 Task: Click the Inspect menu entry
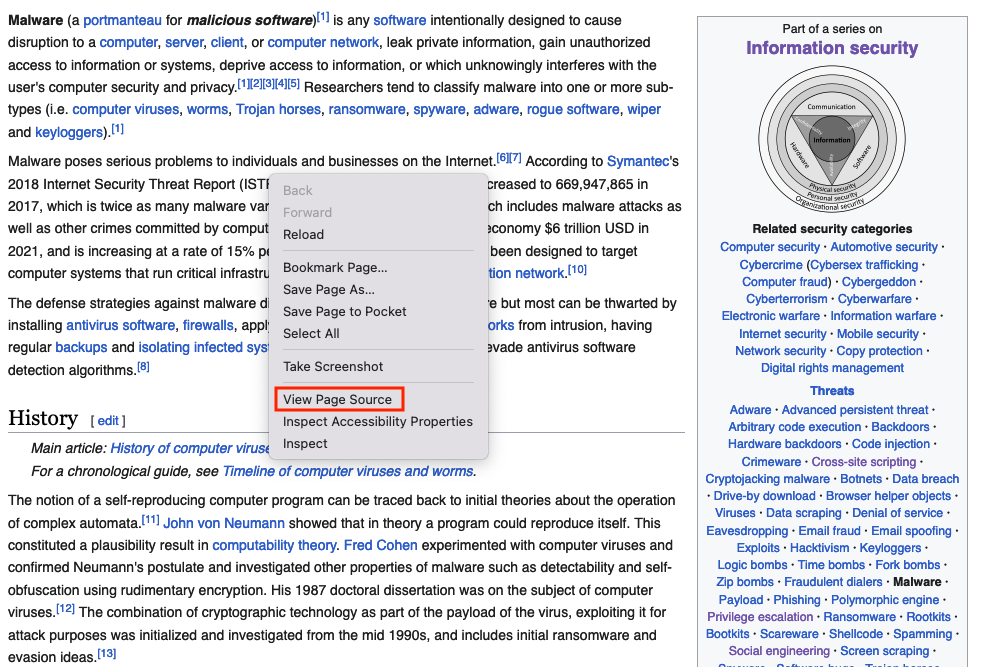[305, 444]
